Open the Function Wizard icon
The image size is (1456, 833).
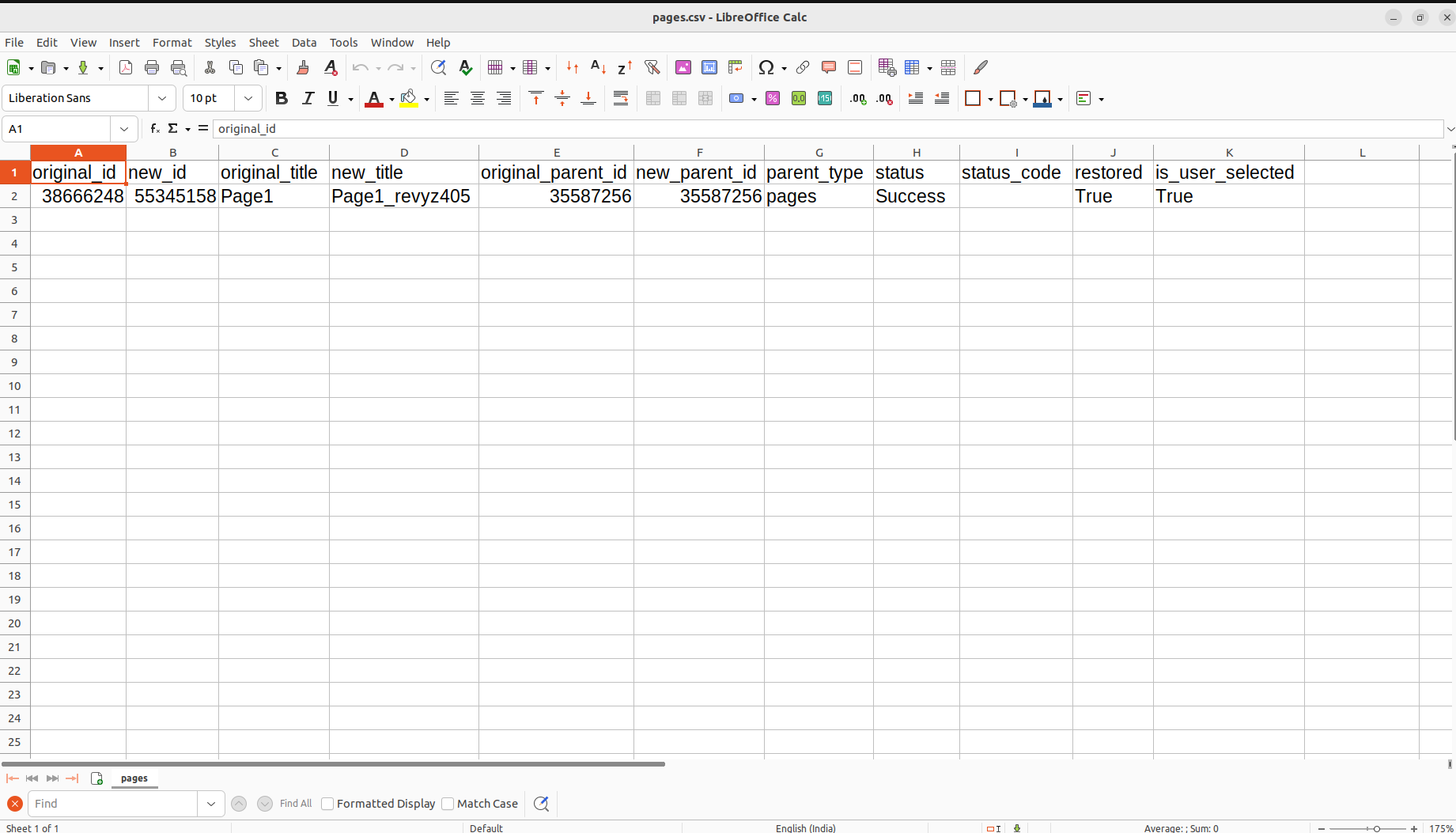click(x=155, y=128)
